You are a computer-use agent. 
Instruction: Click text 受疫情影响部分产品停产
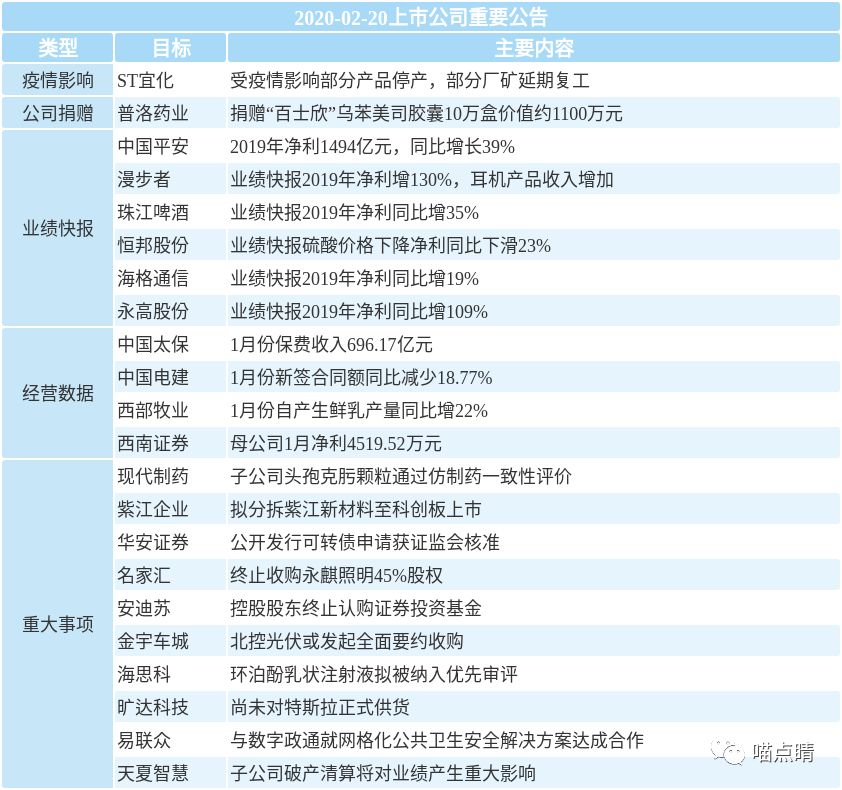pos(329,81)
